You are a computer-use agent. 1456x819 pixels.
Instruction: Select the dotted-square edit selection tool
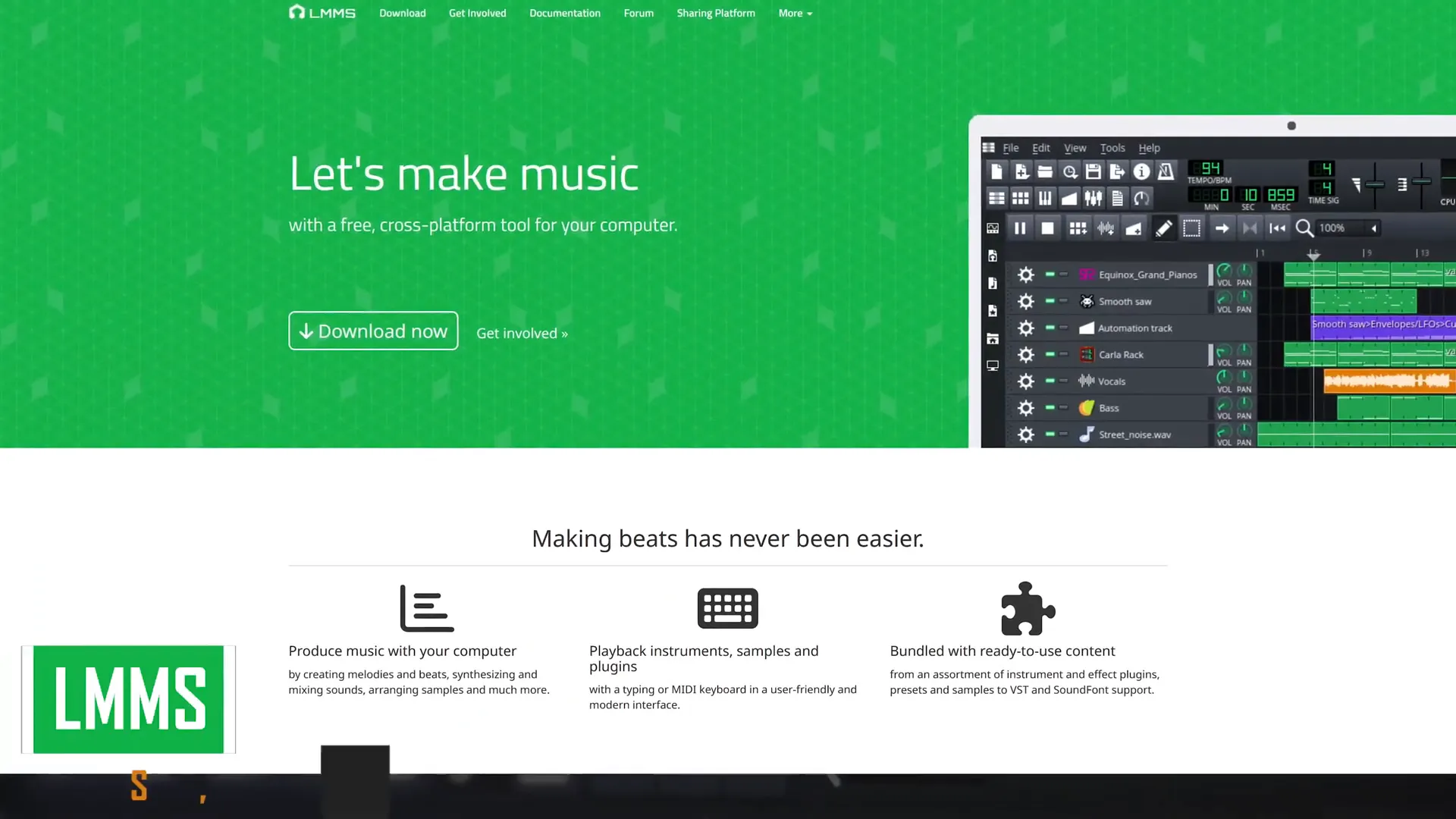pos(1191,227)
